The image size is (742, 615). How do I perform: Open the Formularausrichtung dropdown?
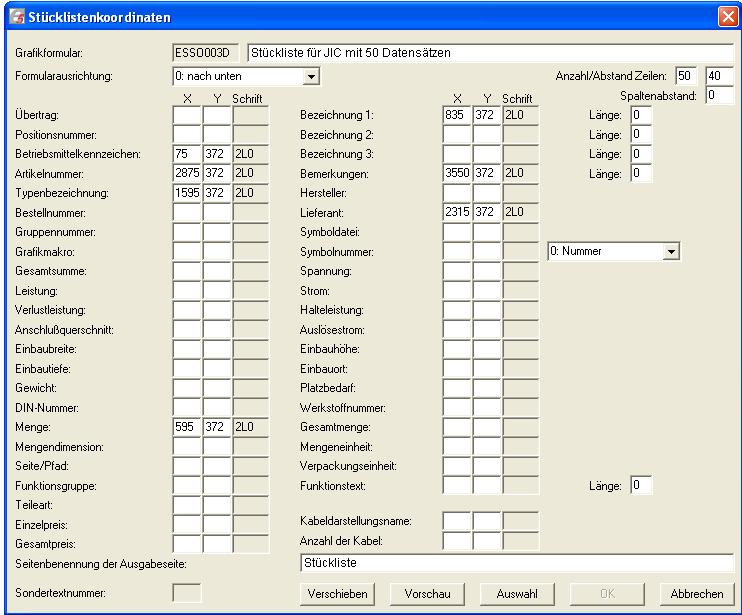311,76
